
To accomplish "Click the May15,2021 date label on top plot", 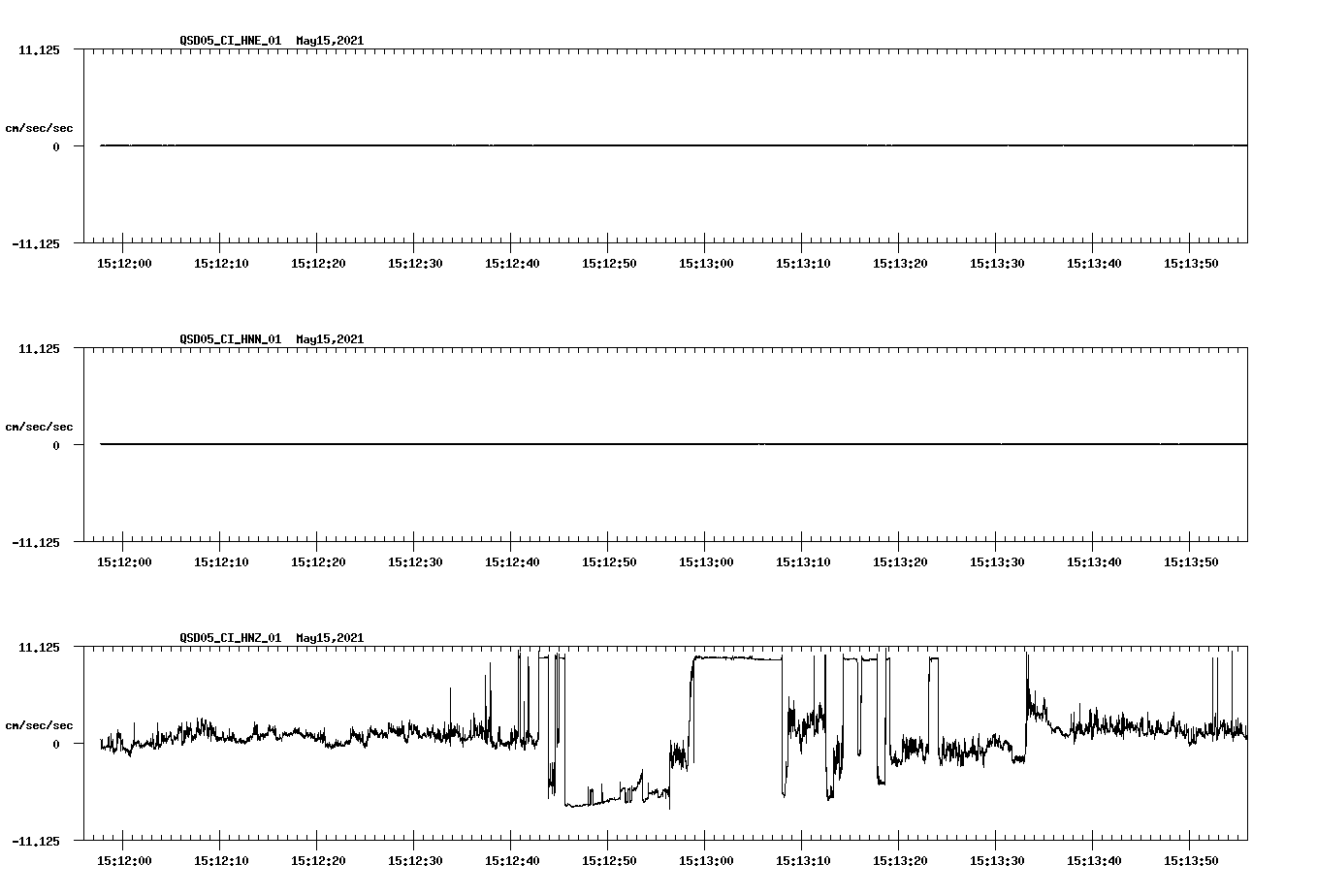I will (330, 41).
